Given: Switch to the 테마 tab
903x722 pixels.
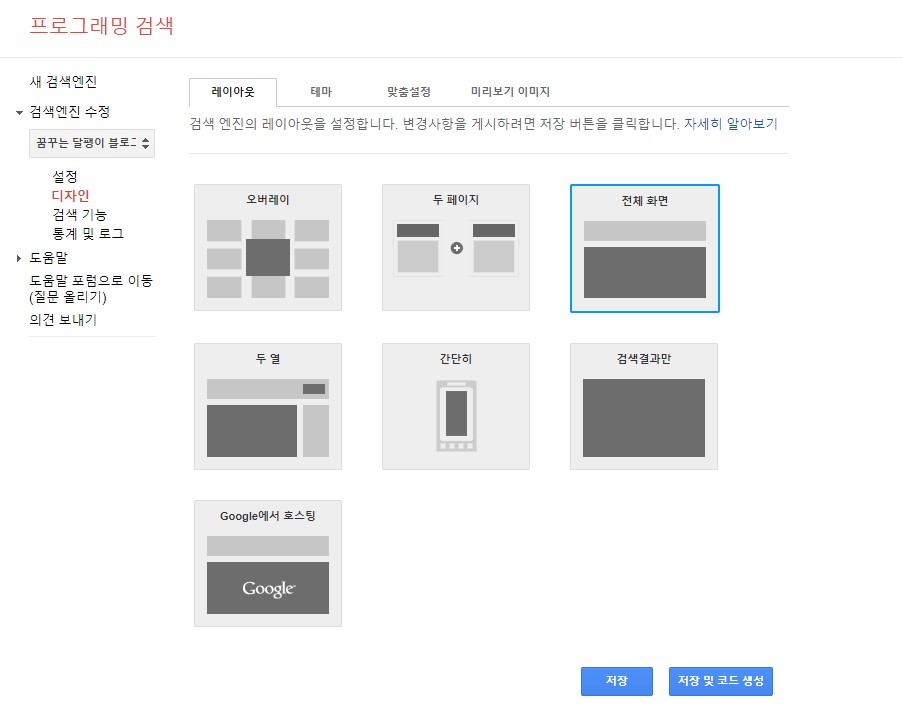Looking at the screenshot, I should pyautogui.click(x=321, y=92).
